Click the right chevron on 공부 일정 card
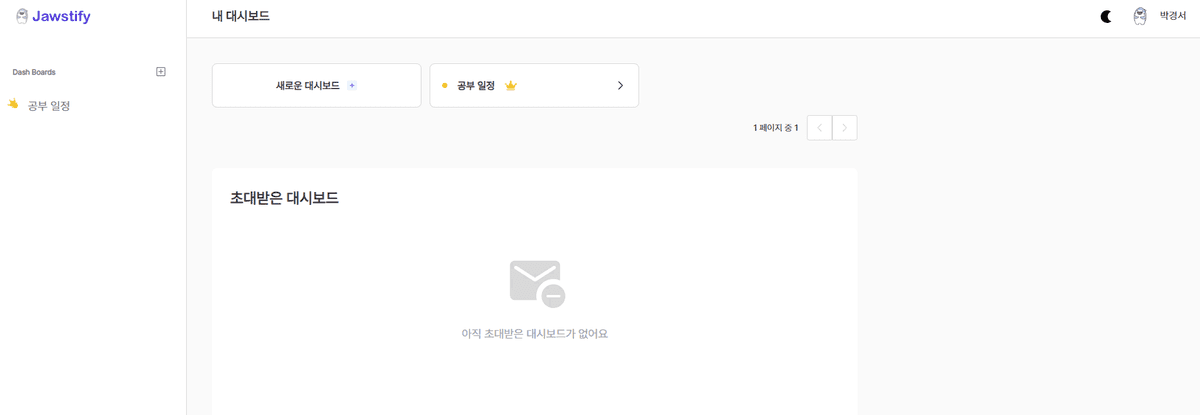Viewport: 1200px width, 415px height. [620, 86]
